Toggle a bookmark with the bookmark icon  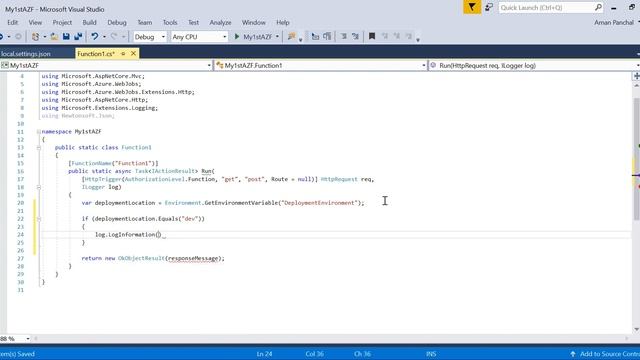point(372,37)
